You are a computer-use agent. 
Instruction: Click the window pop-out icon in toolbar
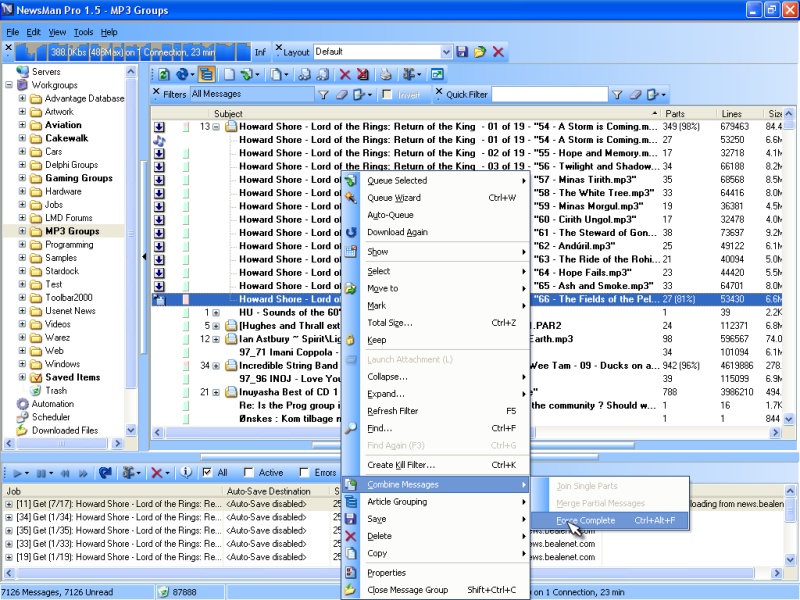pyautogui.click(x=437, y=74)
